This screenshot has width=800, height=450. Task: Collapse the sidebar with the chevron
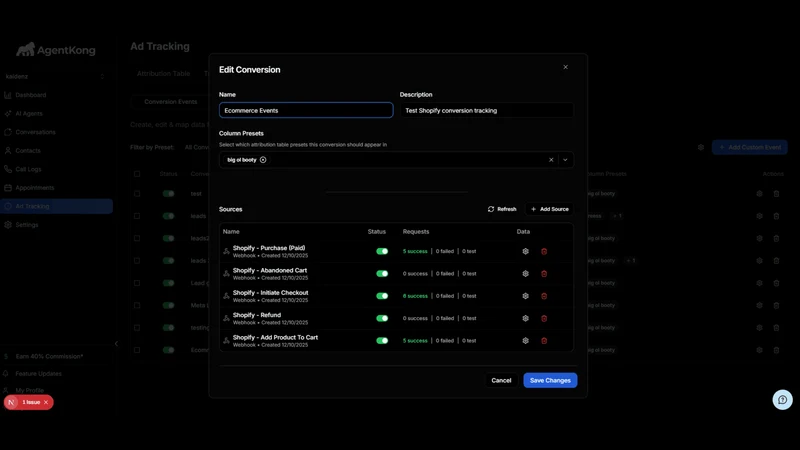point(116,343)
